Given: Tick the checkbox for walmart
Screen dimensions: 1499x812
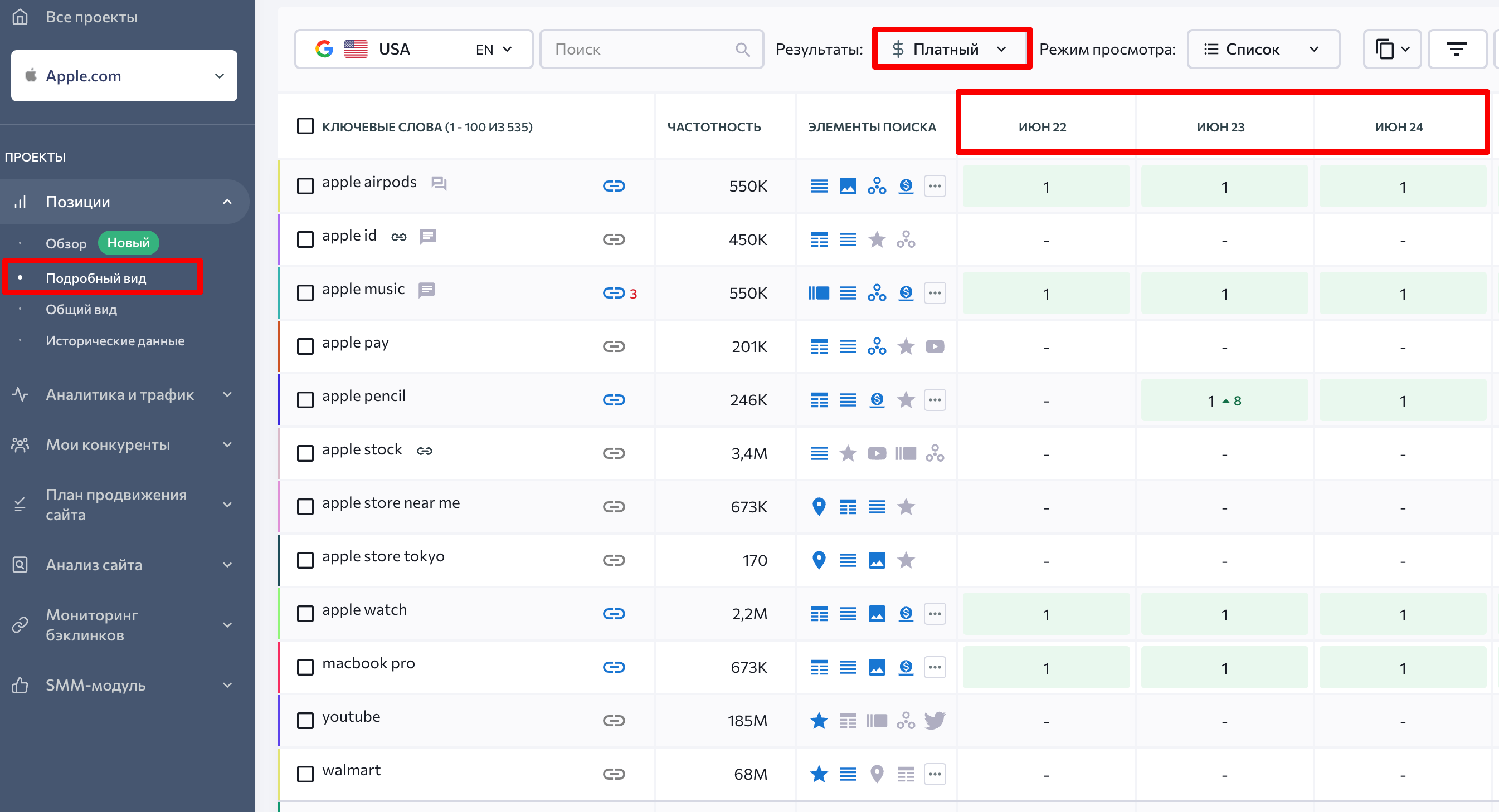Looking at the screenshot, I should [x=305, y=774].
